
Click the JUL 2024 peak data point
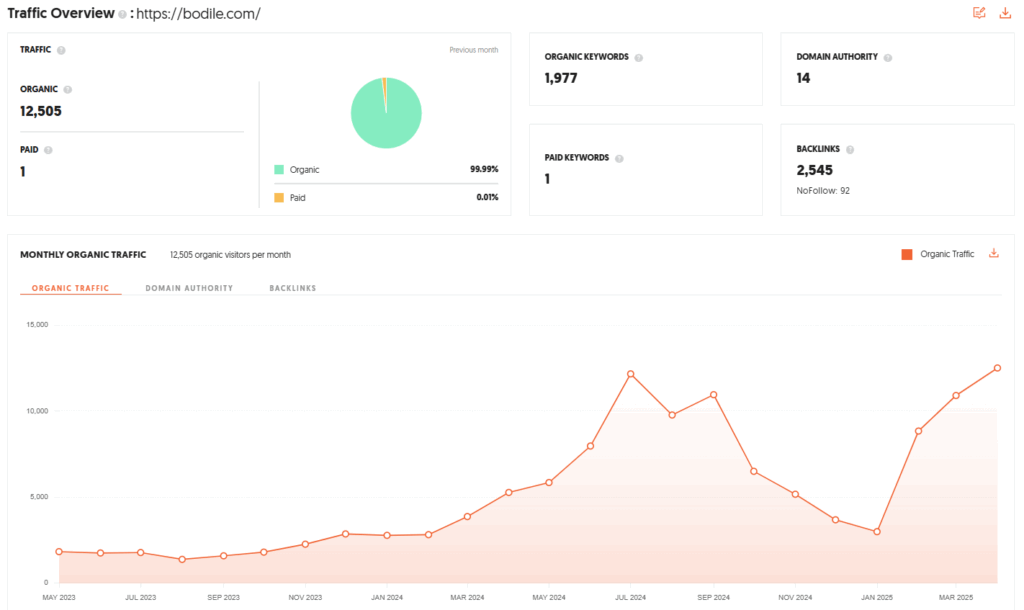[631, 374]
